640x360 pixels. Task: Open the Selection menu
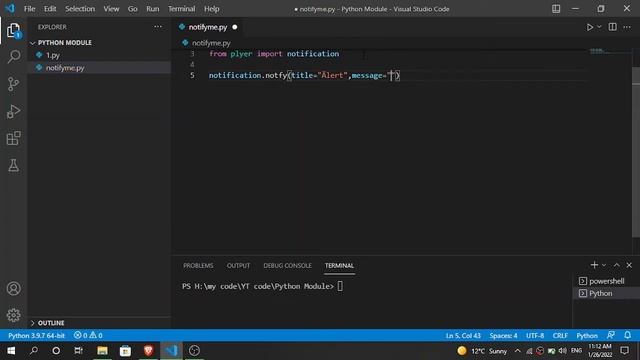click(x=80, y=9)
